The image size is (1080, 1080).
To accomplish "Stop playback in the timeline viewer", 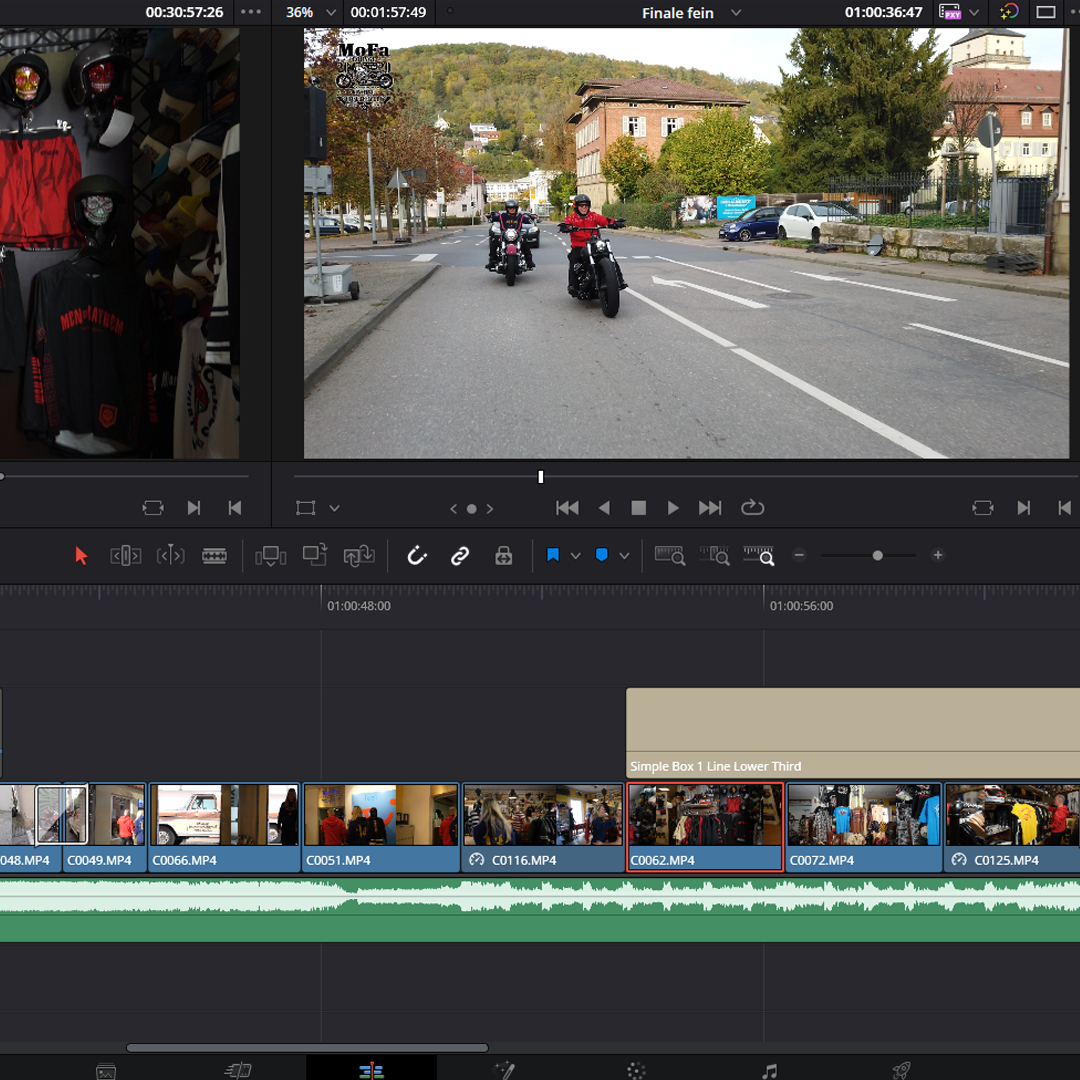I will tap(638, 508).
